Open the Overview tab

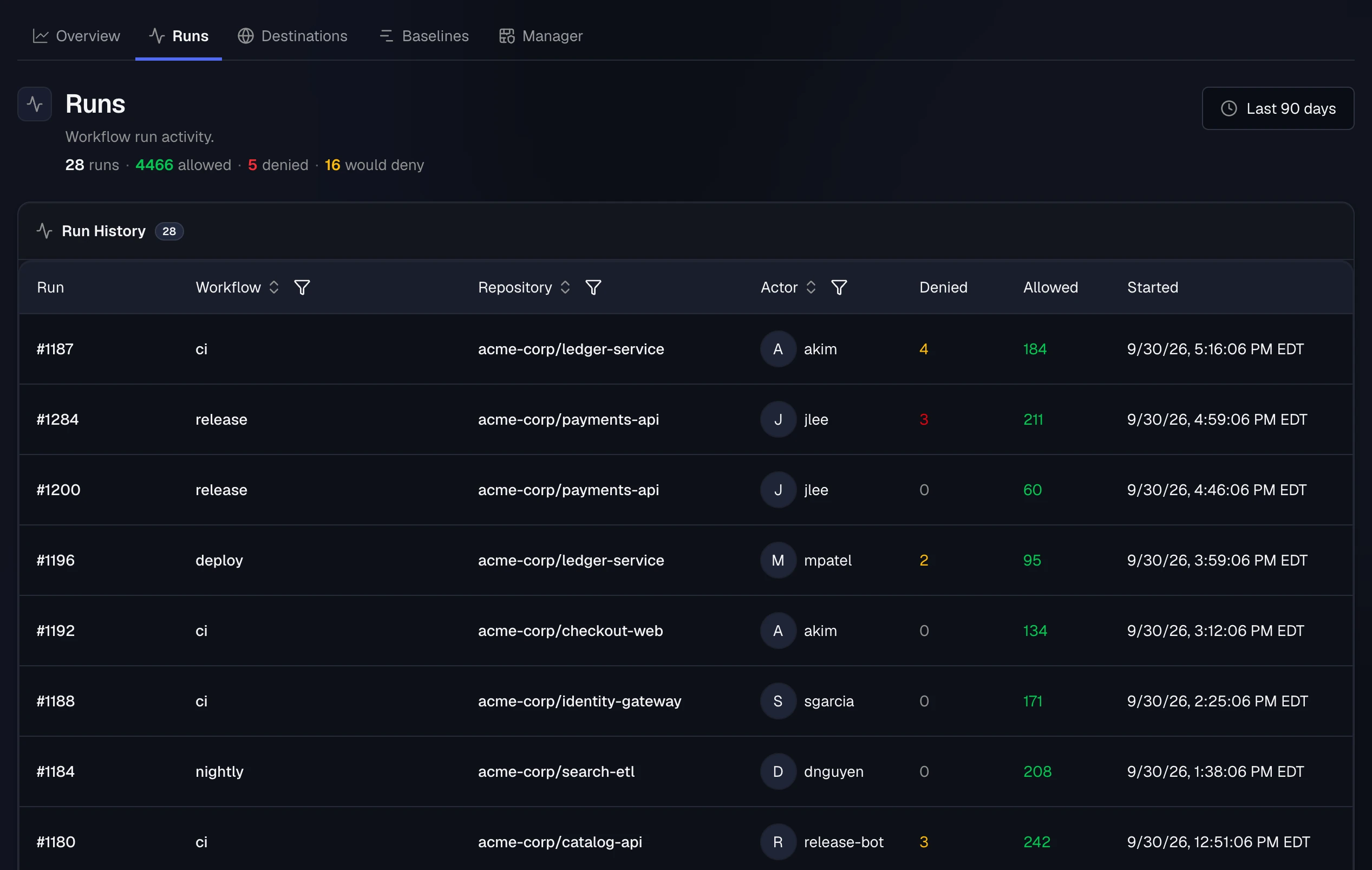[x=76, y=36]
